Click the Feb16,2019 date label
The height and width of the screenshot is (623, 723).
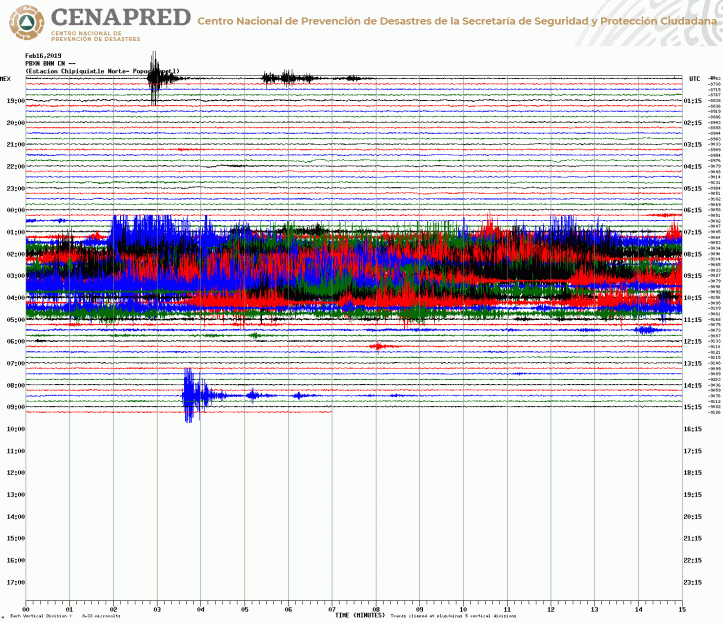tap(44, 56)
